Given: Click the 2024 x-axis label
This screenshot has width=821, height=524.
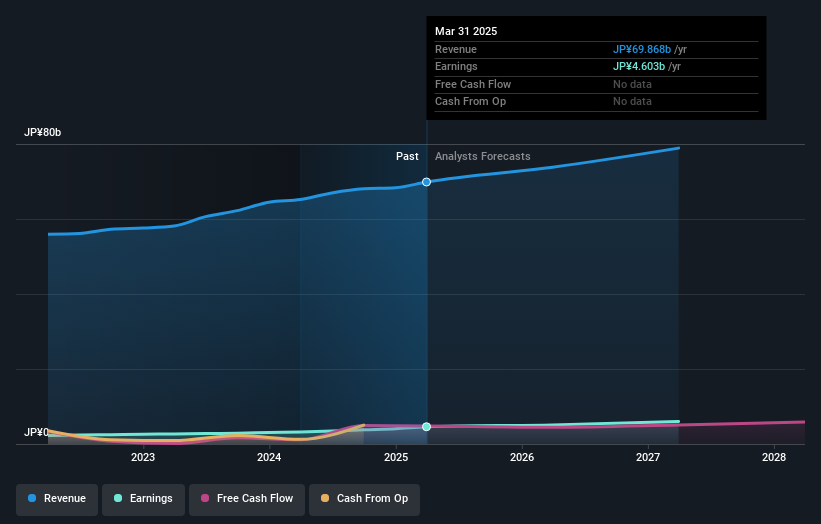Looking at the screenshot, I should pyautogui.click(x=269, y=457).
